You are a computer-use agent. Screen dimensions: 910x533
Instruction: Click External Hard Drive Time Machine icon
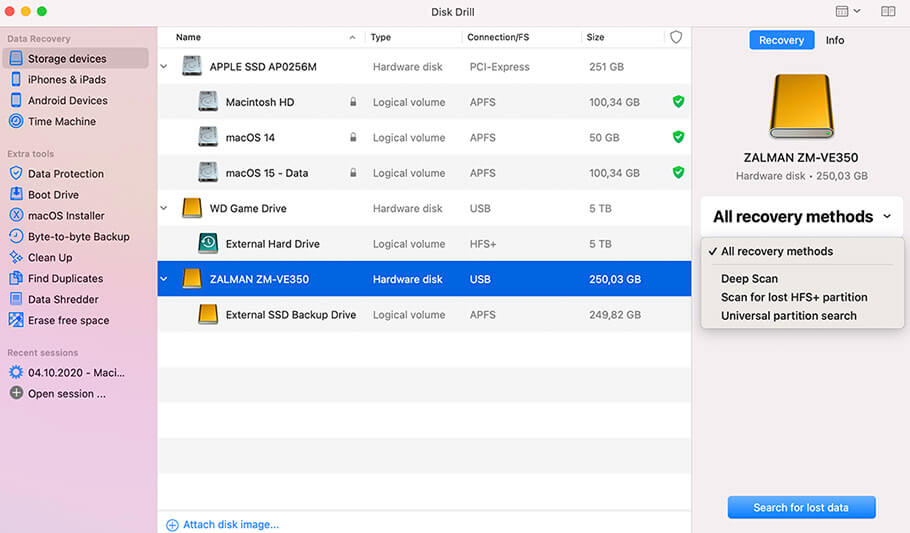pos(208,243)
